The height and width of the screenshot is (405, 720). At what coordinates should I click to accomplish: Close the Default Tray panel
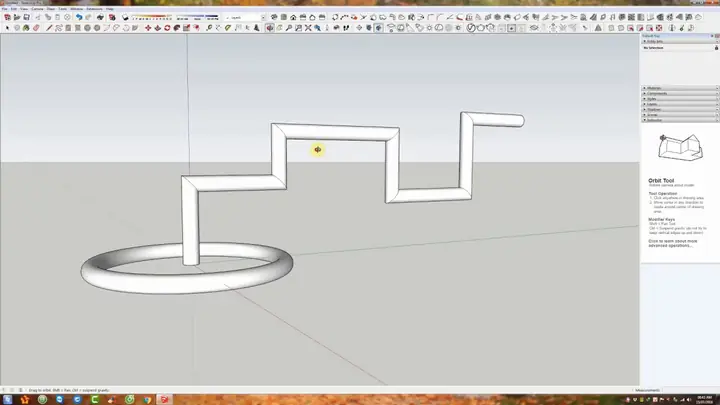click(x=717, y=36)
